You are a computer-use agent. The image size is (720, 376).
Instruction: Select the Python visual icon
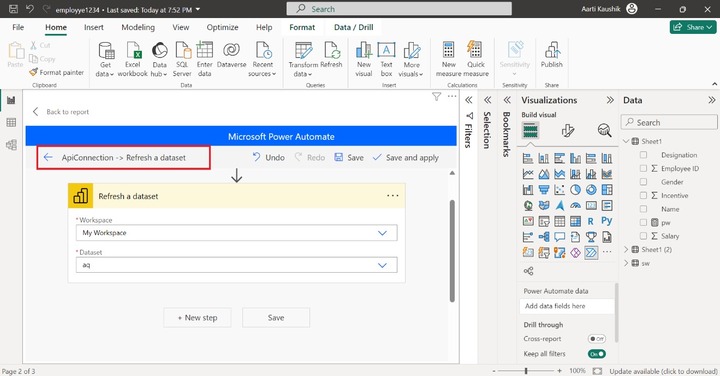(x=607, y=221)
